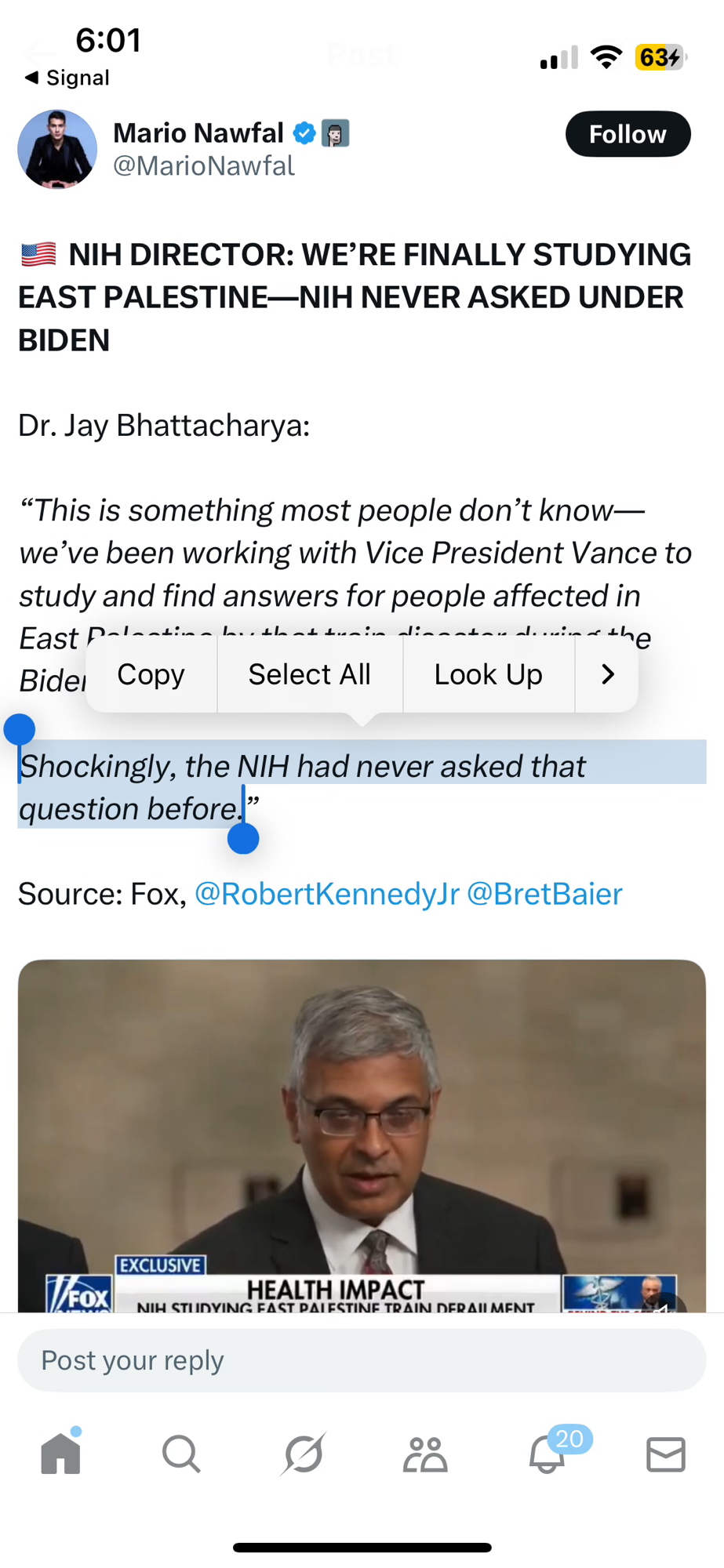Tap the Post your reply field
724x1568 pixels.
click(362, 1360)
